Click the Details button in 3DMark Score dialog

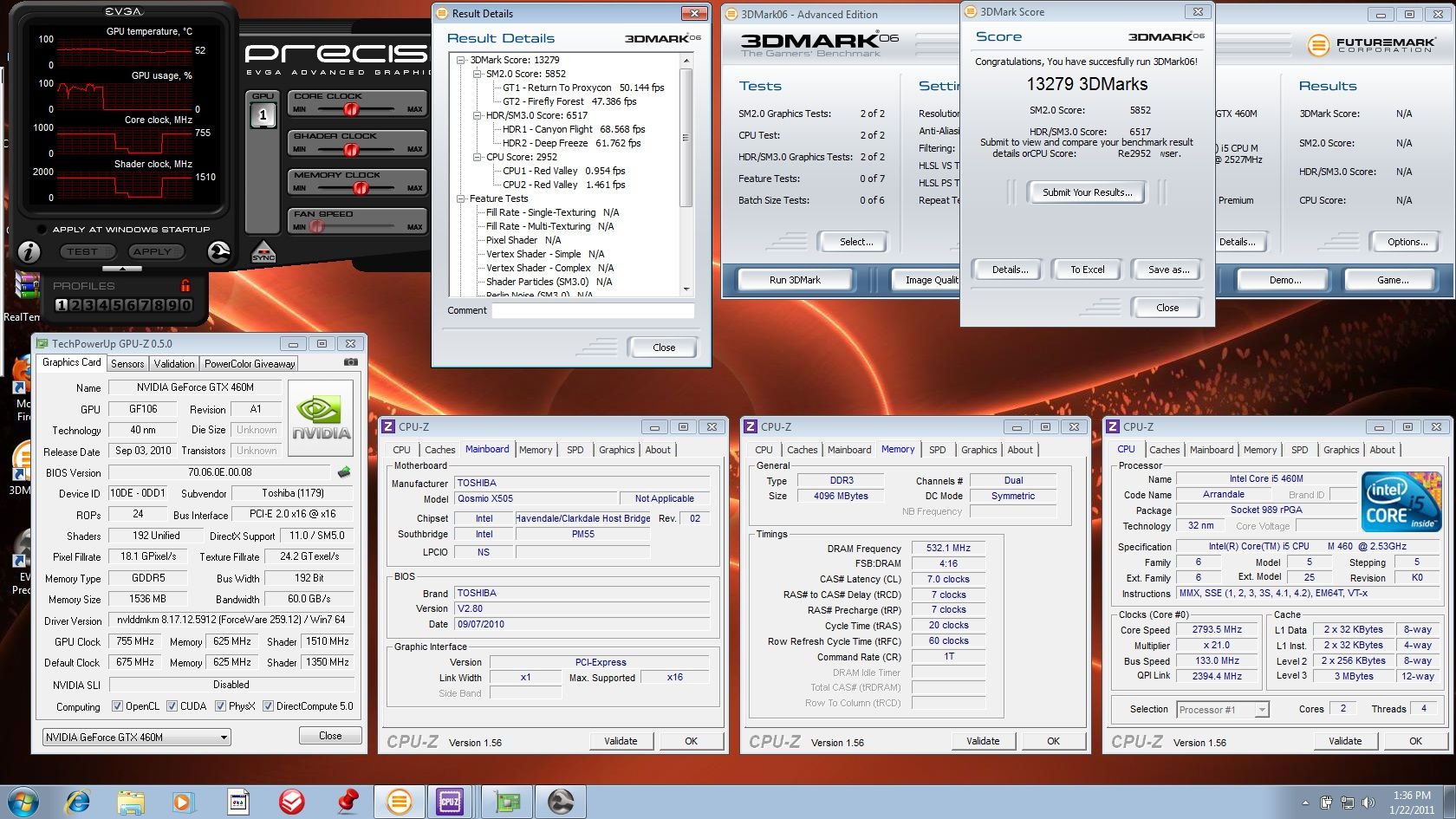(x=1010, y=270)
